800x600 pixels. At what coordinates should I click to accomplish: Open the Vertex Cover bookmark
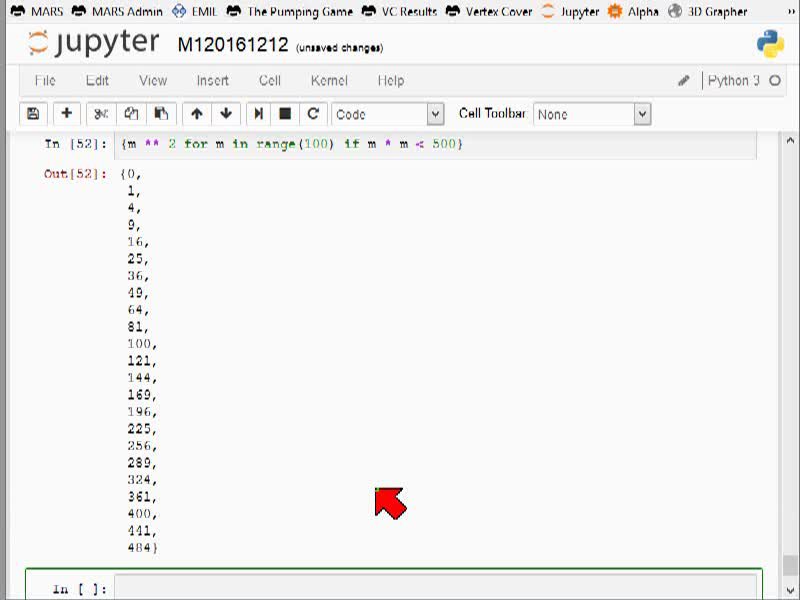pyautogui.click(x=489, y=11)
